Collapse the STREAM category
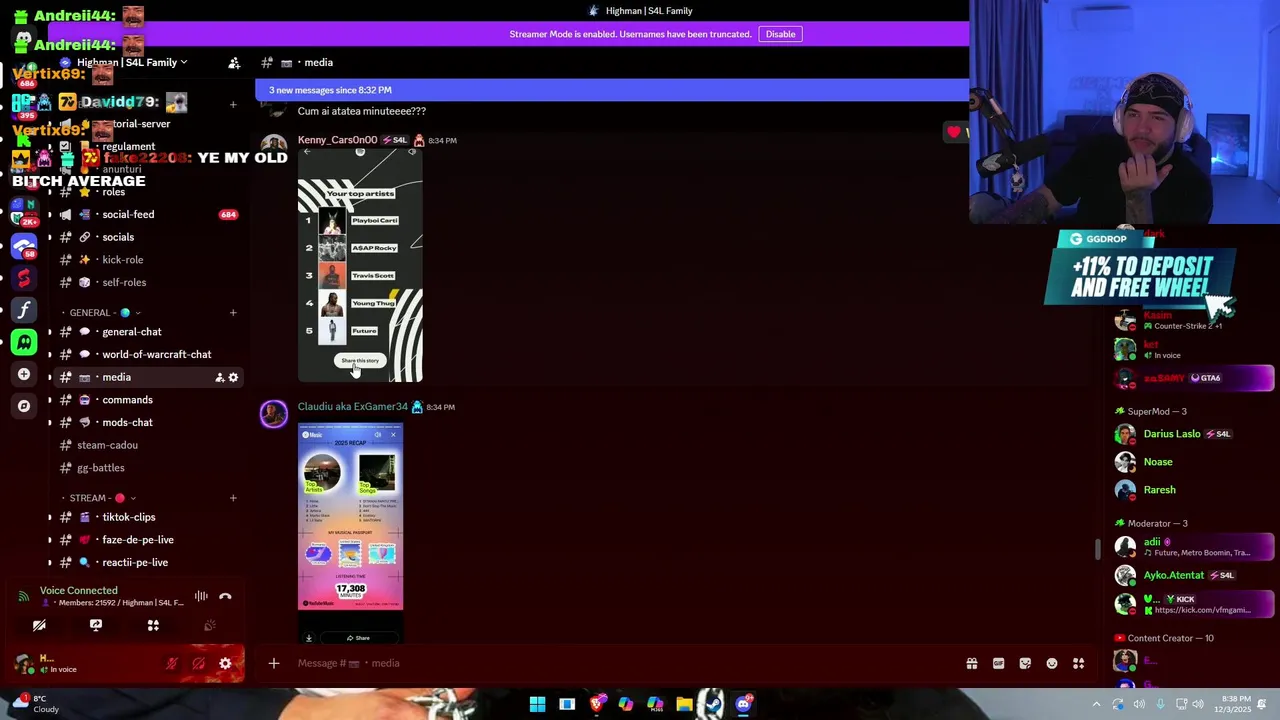This screenshot has width=1280, height=720. pos(98,498)
